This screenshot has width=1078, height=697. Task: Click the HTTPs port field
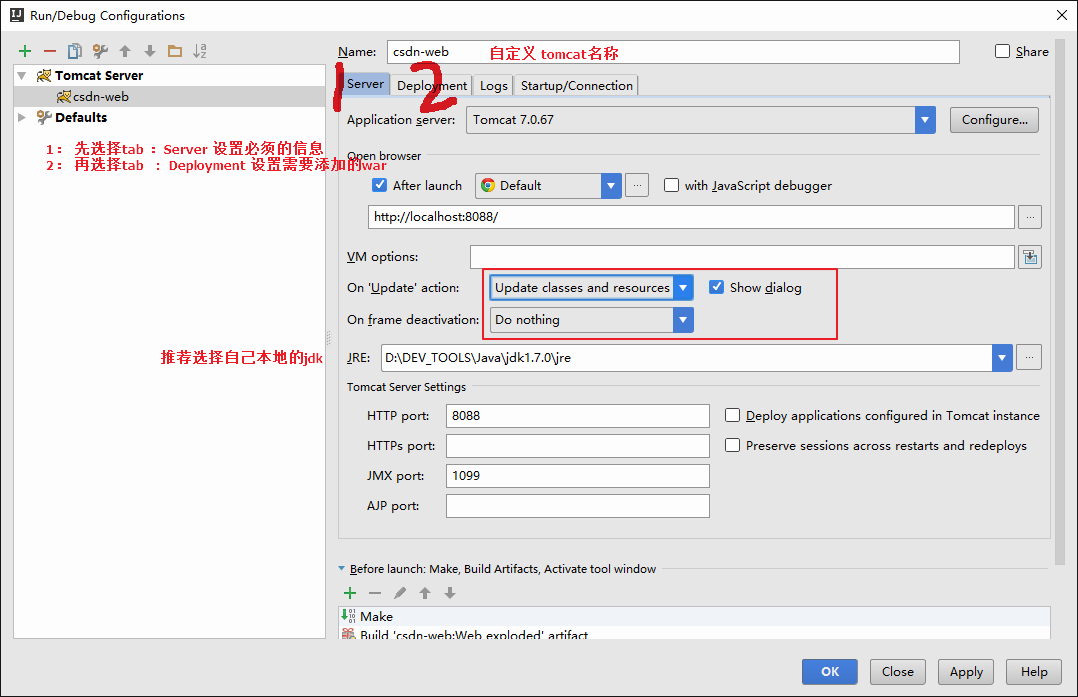click(578, 446)
